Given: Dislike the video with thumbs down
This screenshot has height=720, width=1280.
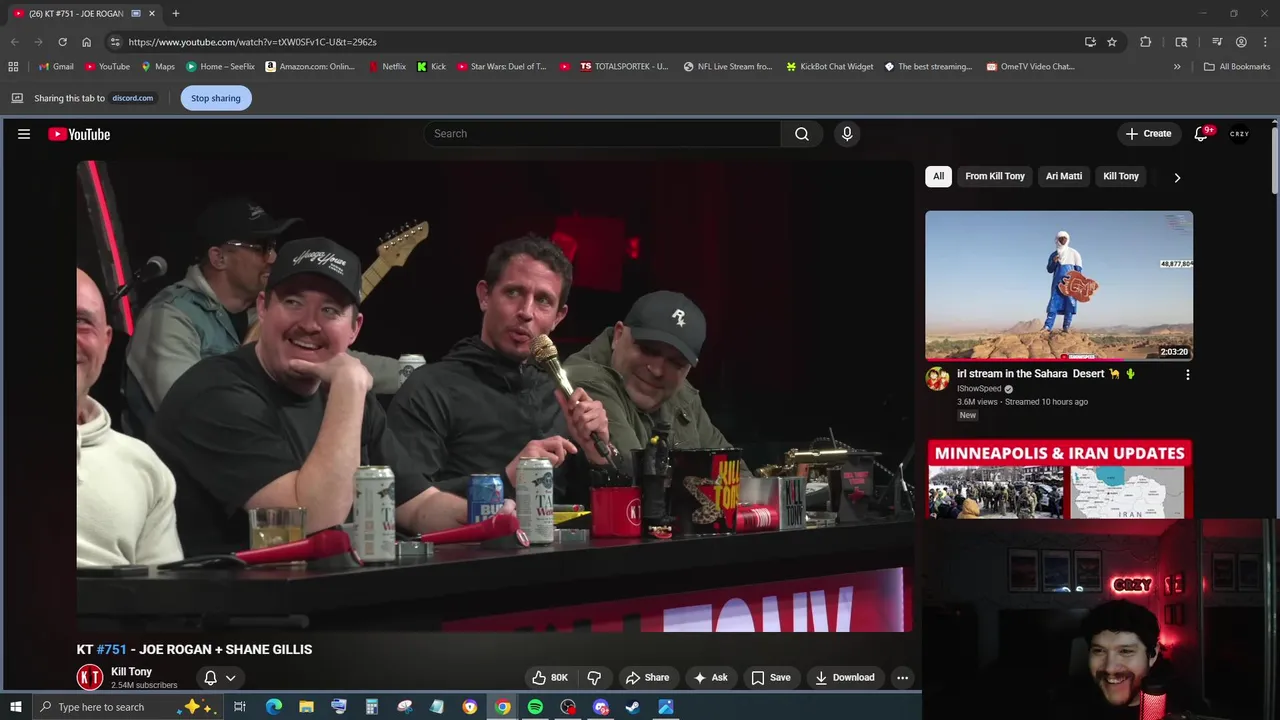Looking at the screenshot, I should 594,678.
